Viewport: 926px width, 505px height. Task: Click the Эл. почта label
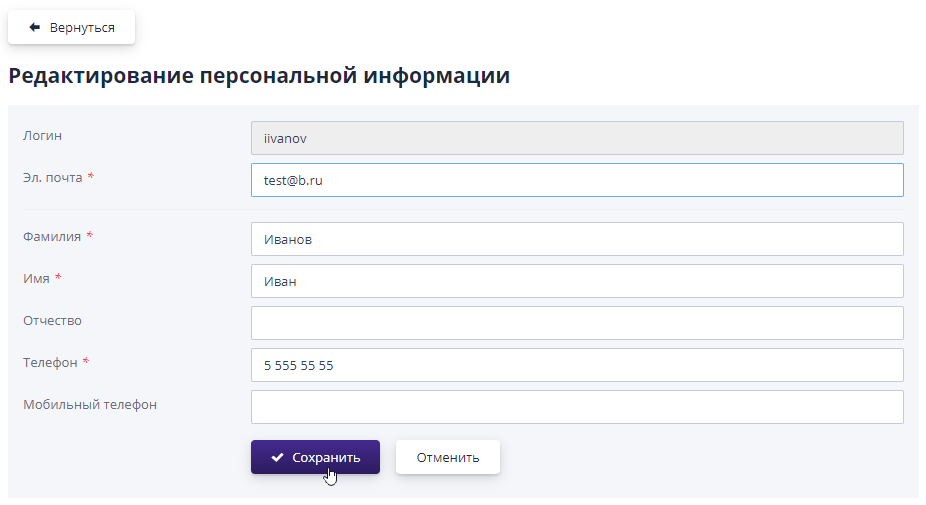[x=53, y=177]
